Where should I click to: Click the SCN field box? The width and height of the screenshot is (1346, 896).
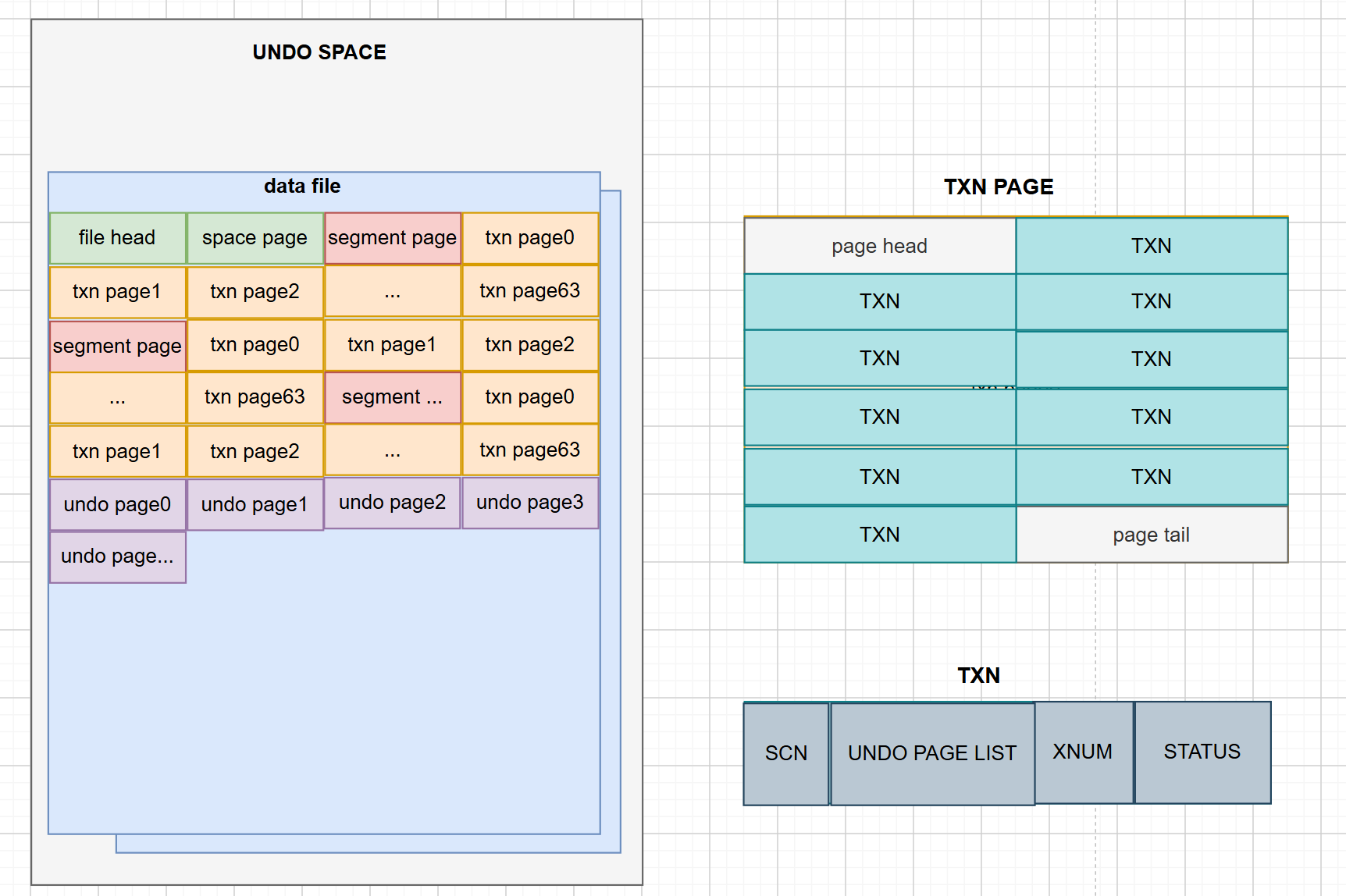(x=786, y=753)
